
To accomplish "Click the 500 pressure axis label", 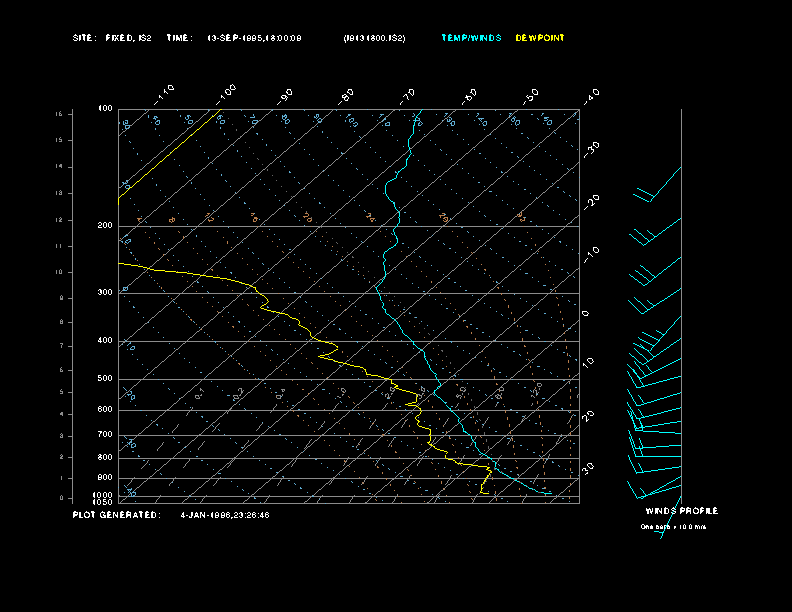I will click(x=105, y=378).
